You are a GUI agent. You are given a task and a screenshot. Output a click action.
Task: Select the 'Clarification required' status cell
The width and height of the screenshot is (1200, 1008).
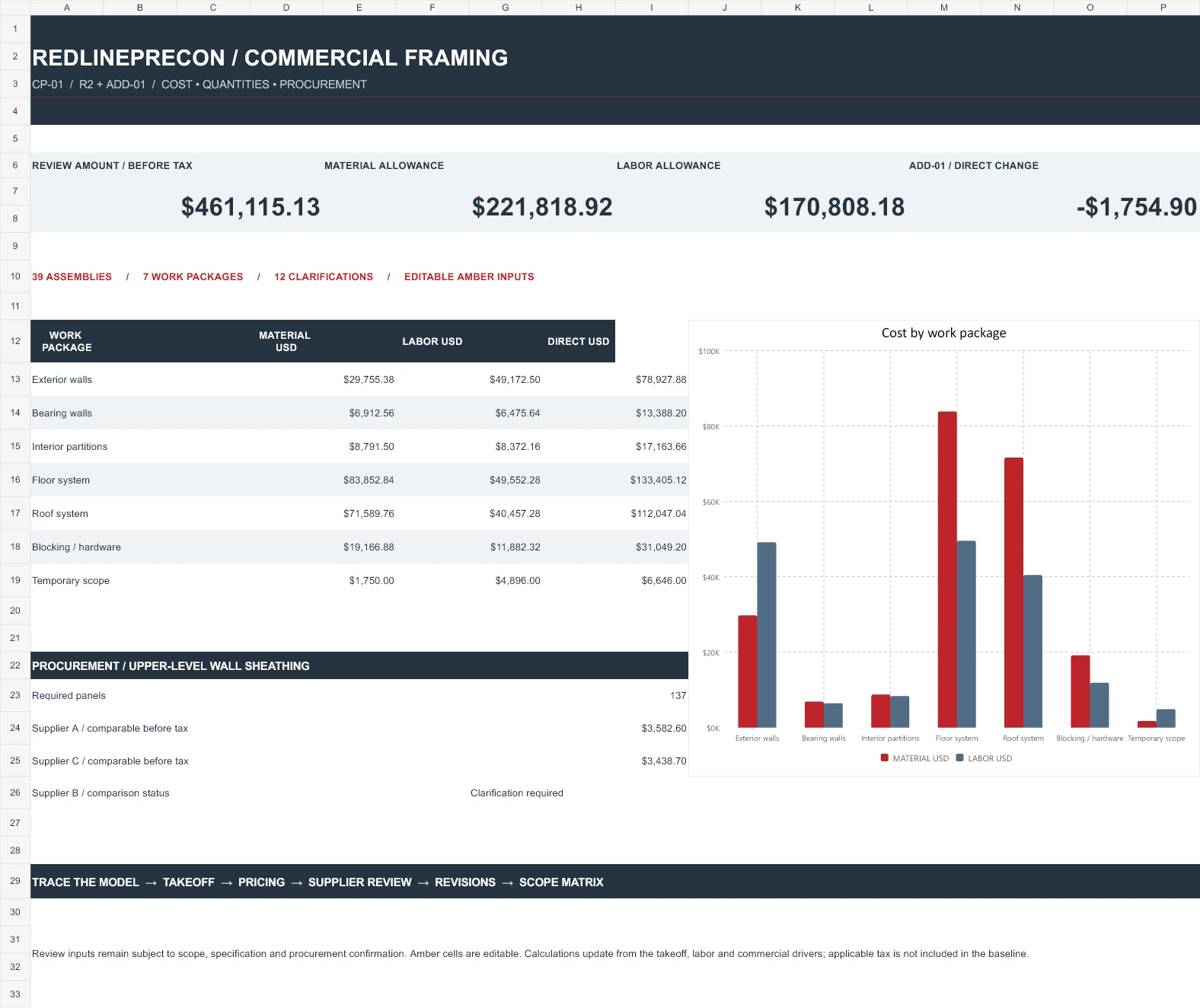coord(517,793)
